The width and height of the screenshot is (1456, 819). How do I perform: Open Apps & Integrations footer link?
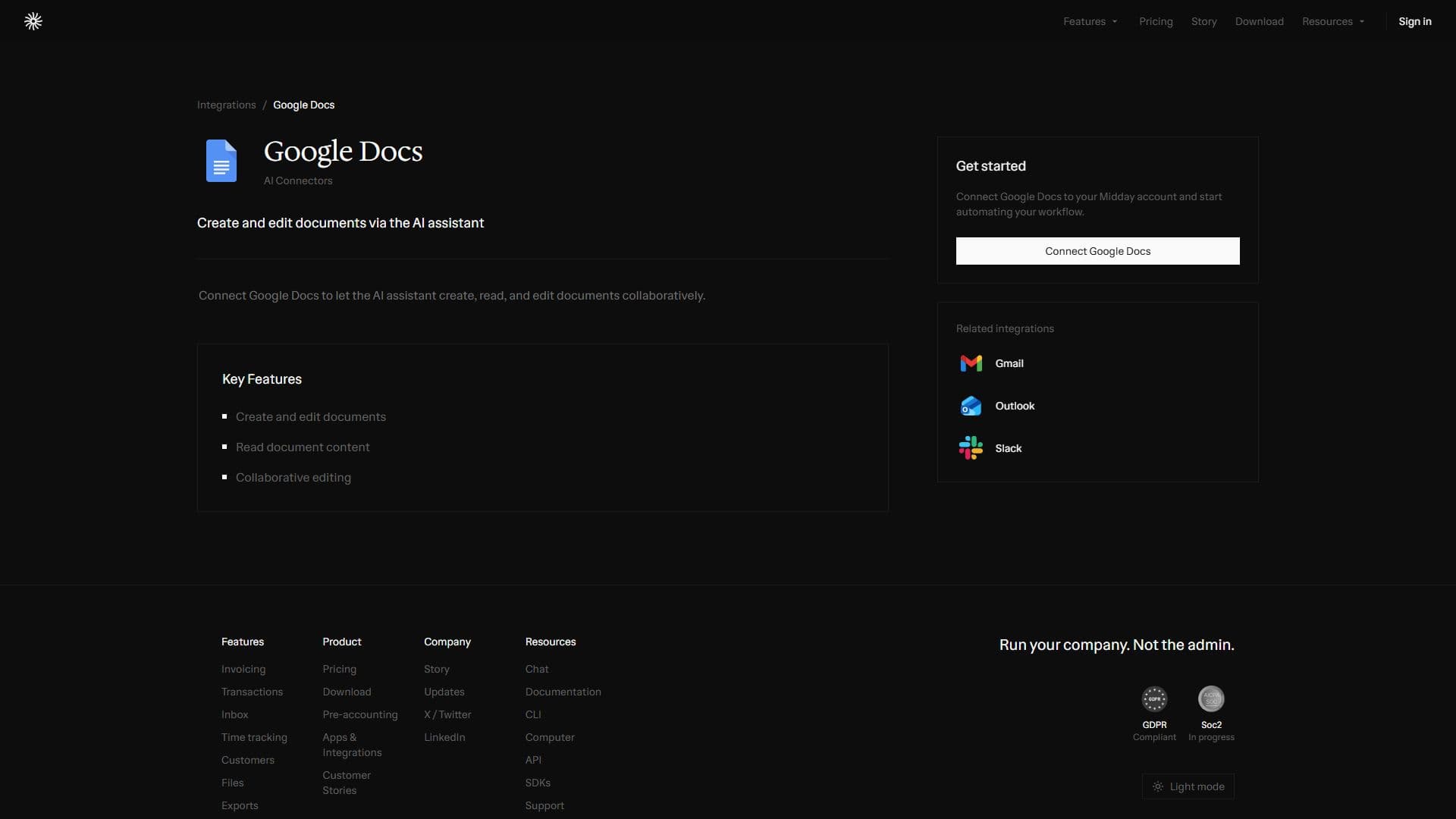coord(352,745)
